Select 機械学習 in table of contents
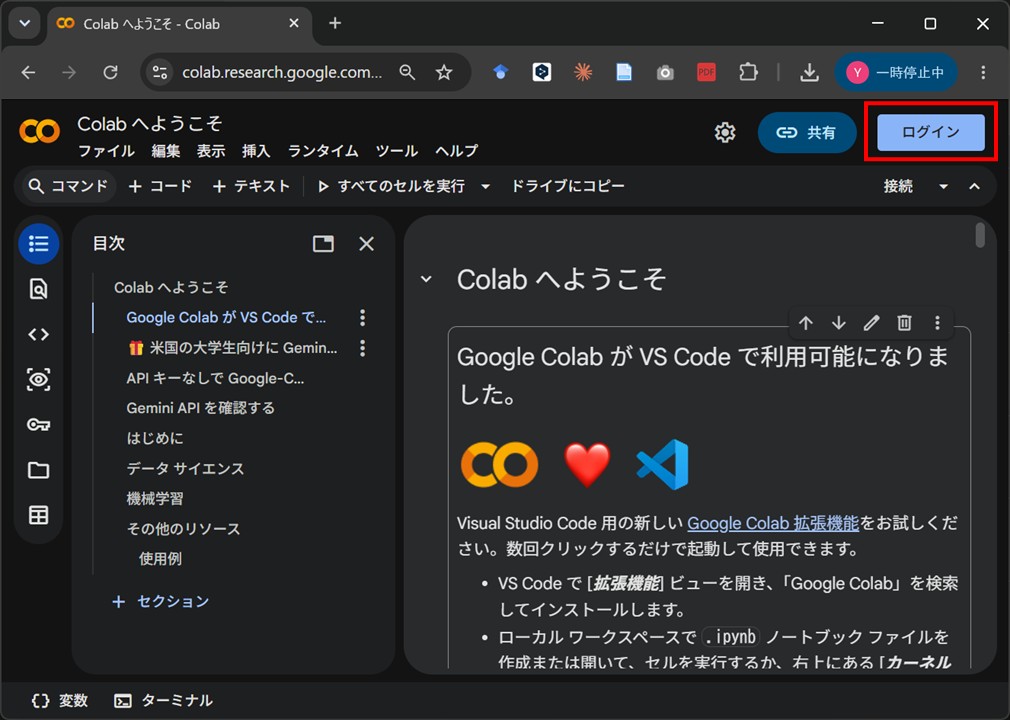This screenshot has height=720, width=1010. coord(155,498)
